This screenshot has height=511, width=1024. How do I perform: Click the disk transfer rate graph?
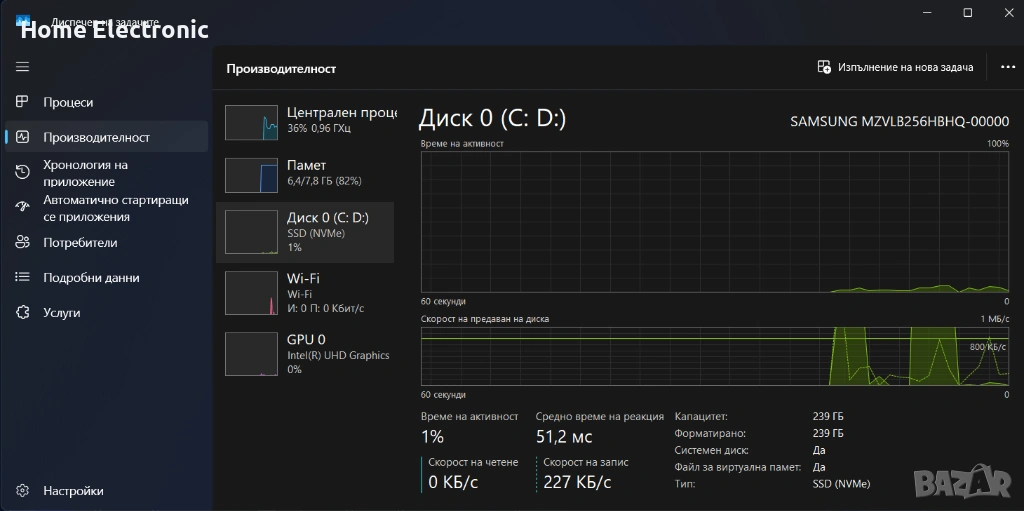click(x=715, y=355)
